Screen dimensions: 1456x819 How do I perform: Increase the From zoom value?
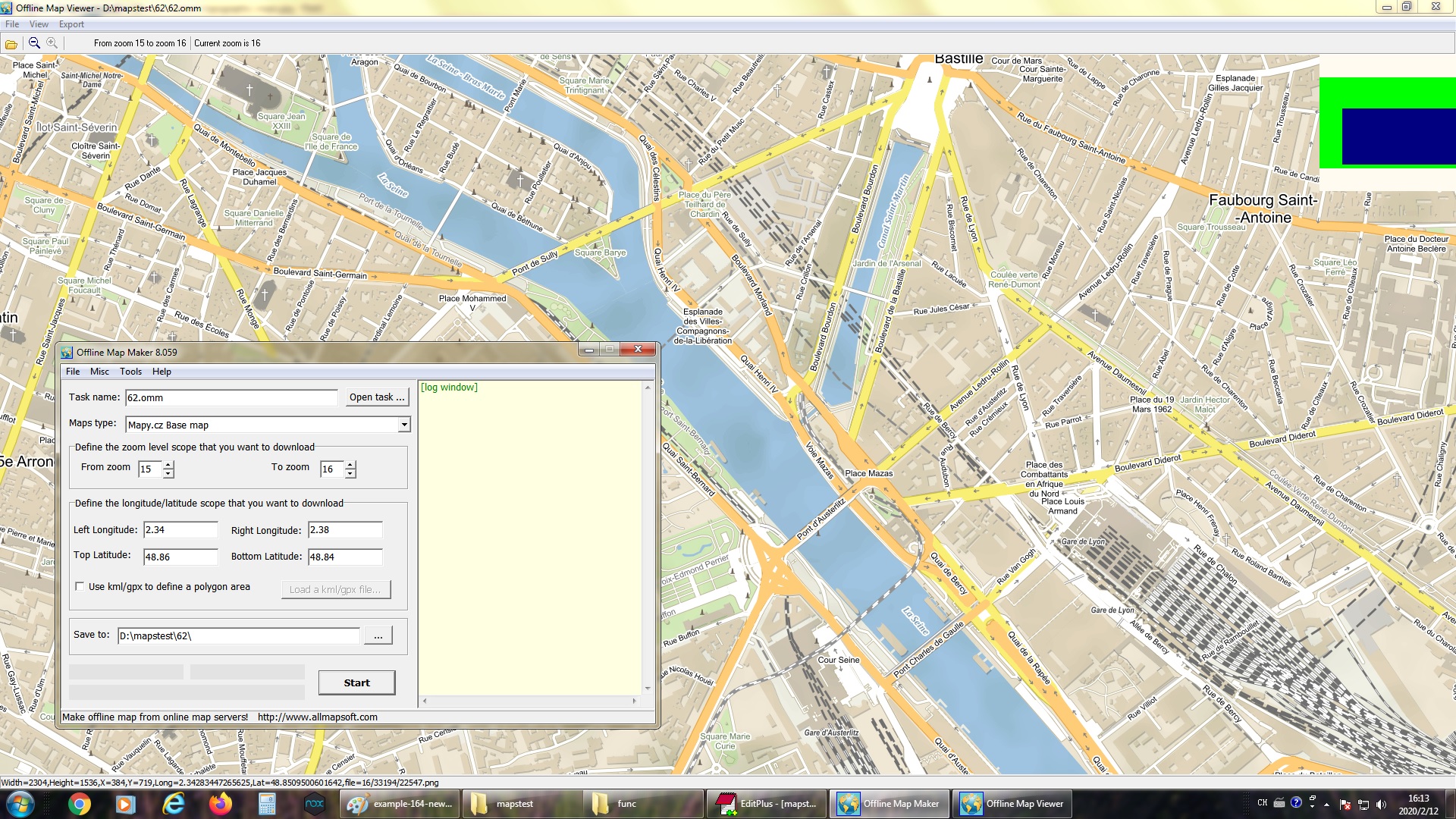[x=168, y=464]
